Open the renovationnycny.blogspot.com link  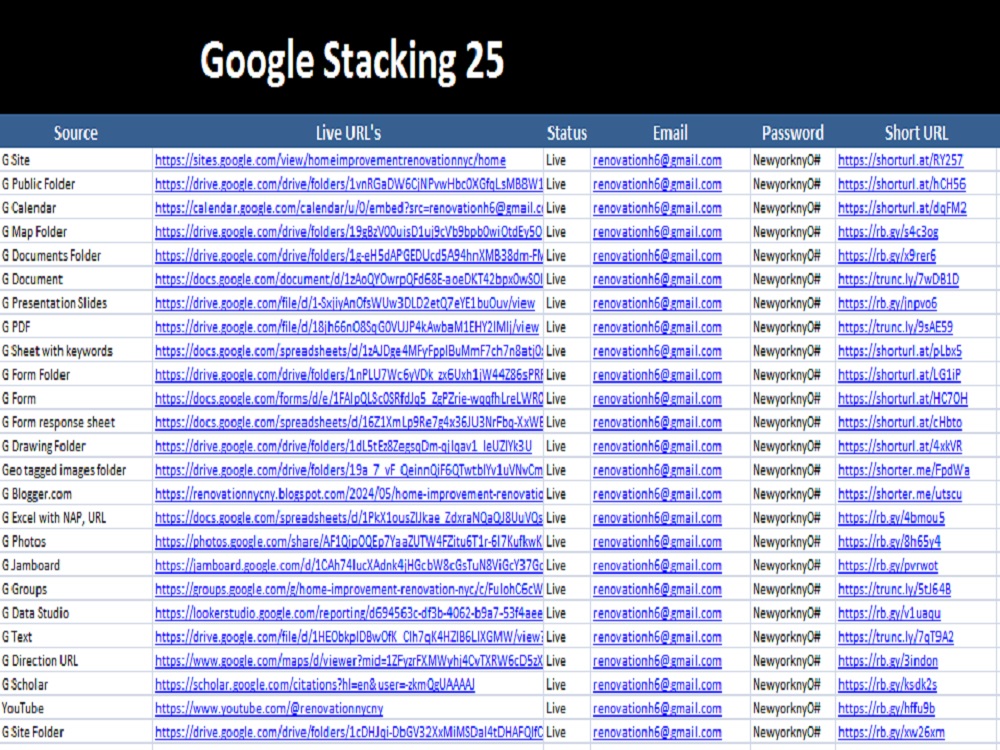349,494
